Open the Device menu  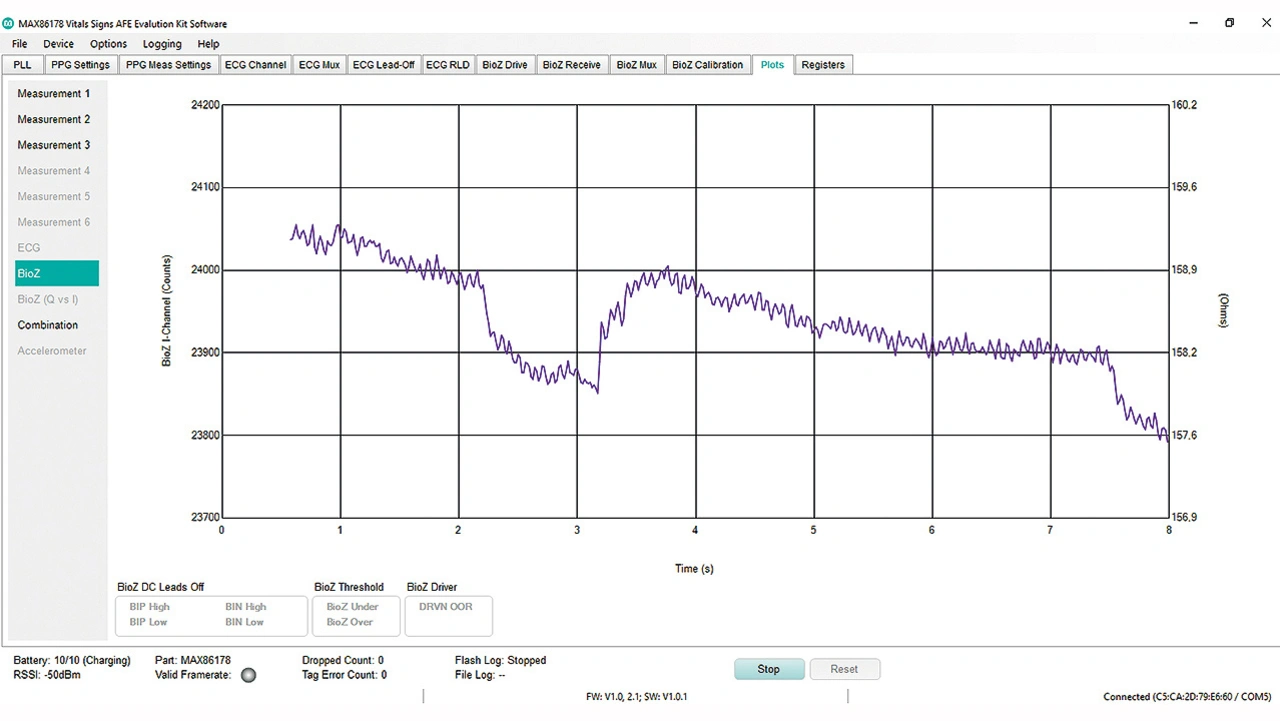pos(58,44)
